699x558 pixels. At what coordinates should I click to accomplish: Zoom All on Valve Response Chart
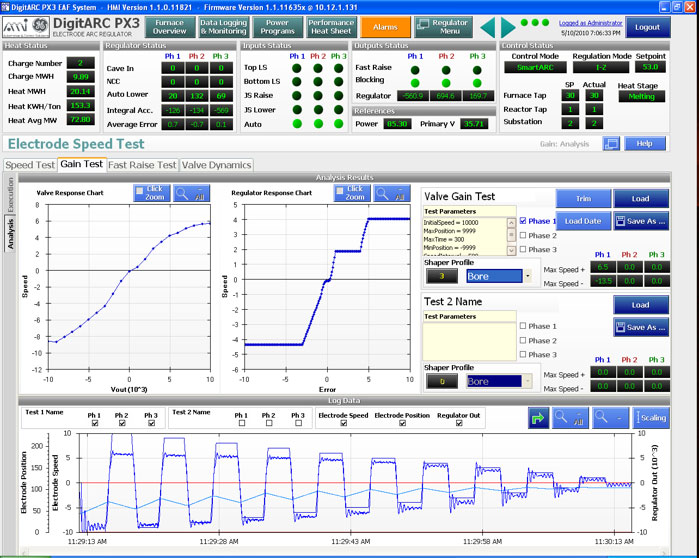(x=191, y=193)
